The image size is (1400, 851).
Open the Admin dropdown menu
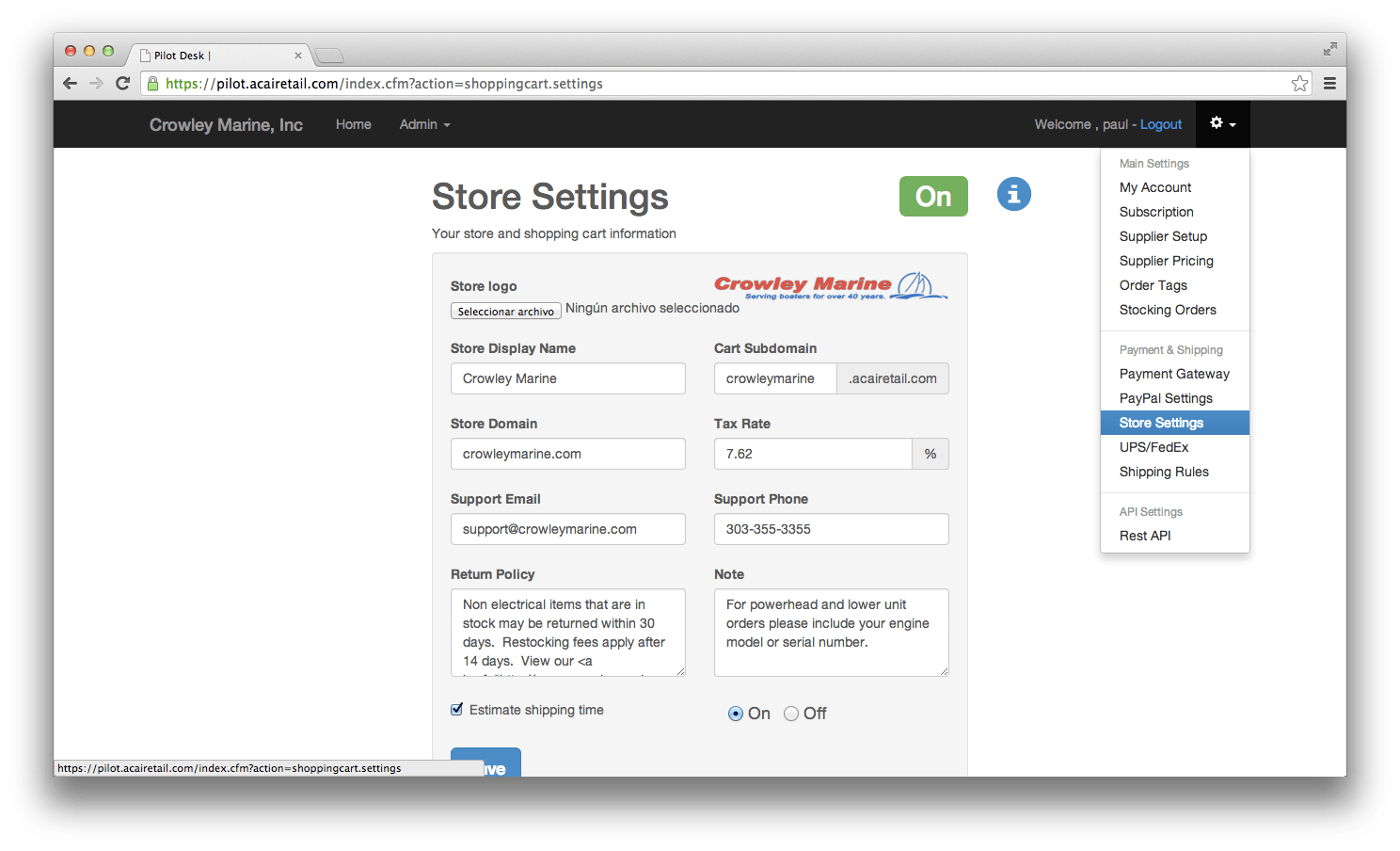tap(423, 123)
